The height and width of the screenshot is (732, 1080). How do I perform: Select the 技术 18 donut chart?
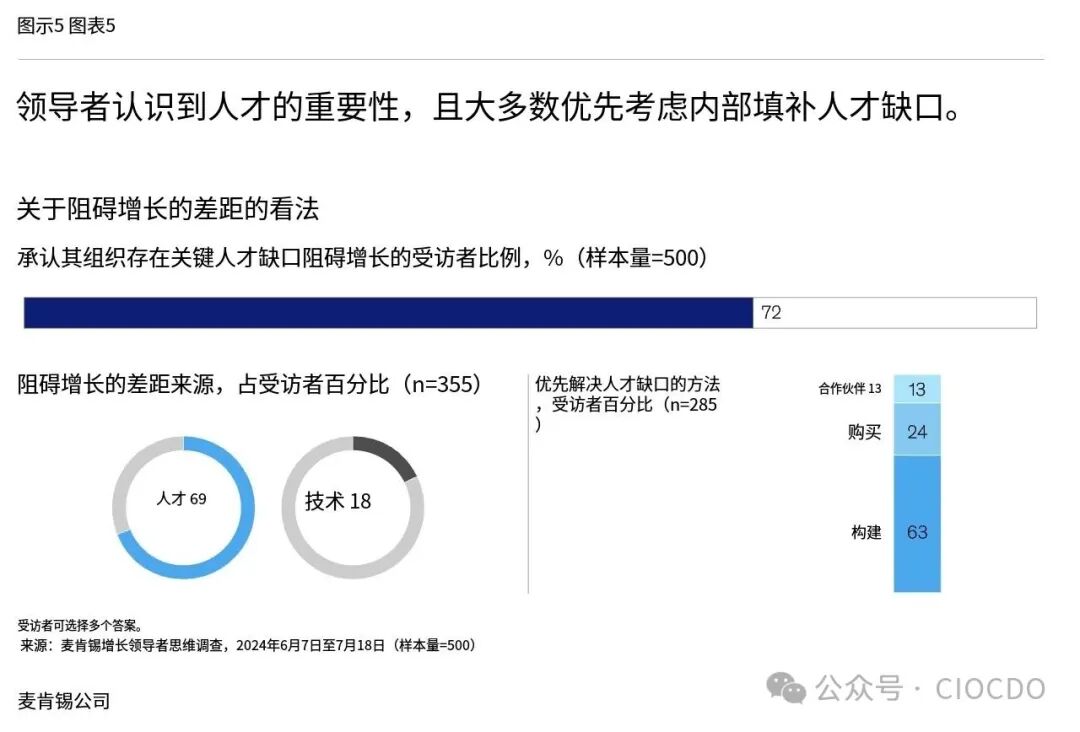tap(352, 507)
